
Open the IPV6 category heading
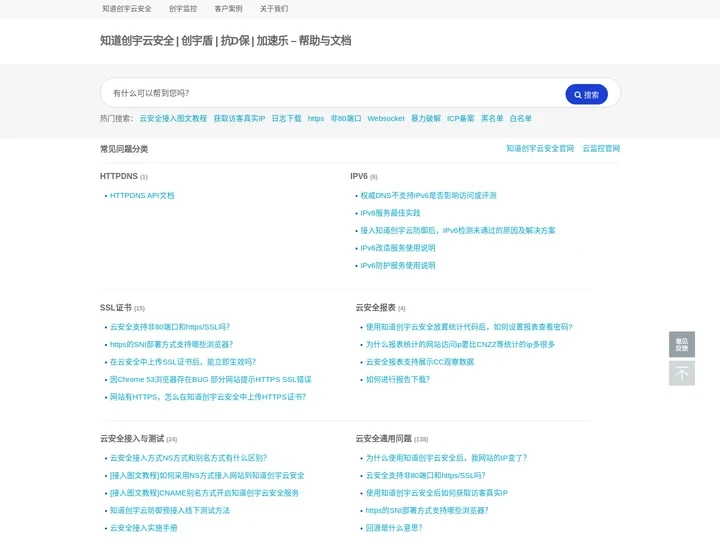tap(359, 176)
